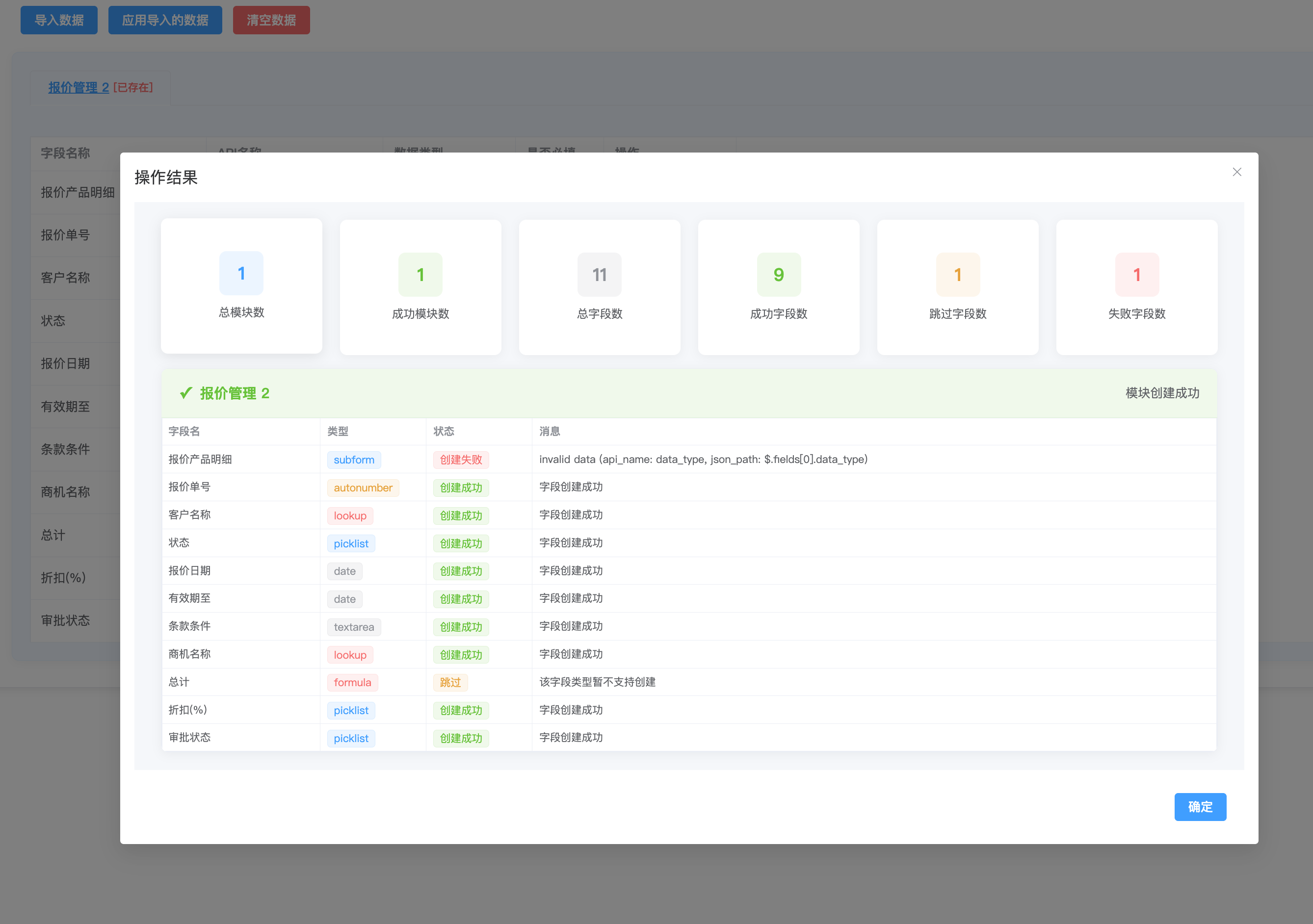Click the 成功字段数 badge showing 9
Image resolution: width=1313 pixels, height=924 pixels.
click(x=778, y=275)
